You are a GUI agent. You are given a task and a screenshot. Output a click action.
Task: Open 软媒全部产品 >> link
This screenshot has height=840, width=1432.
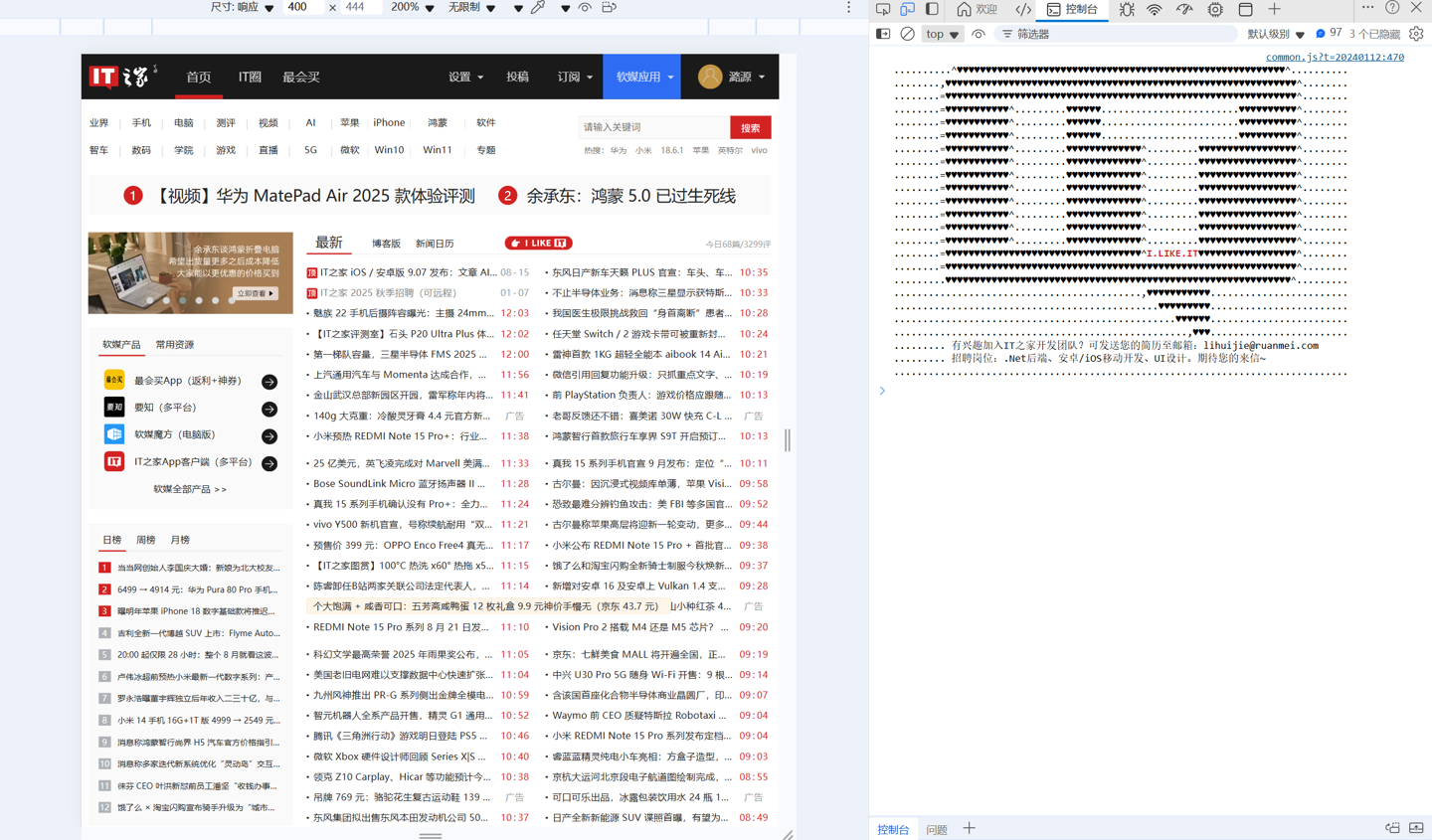tap(190, 489)
